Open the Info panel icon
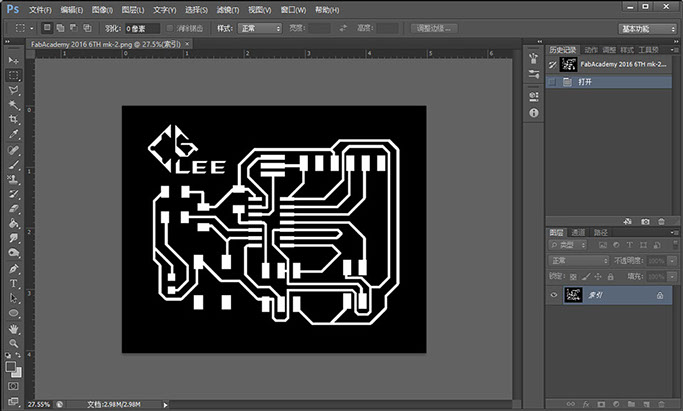The width and height of the screenshot is (683, 411). click(534, 113)
